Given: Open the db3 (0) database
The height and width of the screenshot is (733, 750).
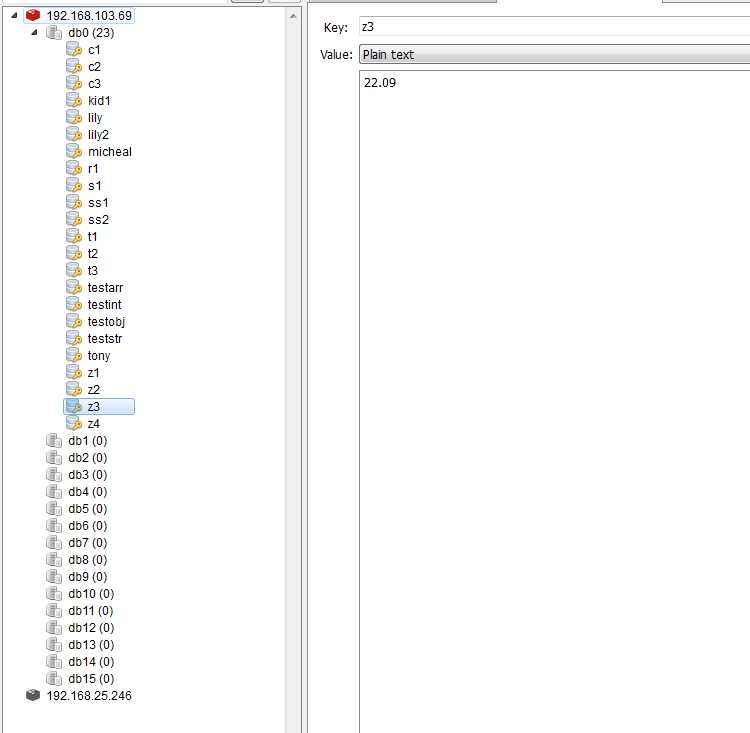Looking at the screenshot, I should pyautogui.click(x=88, y=475).
